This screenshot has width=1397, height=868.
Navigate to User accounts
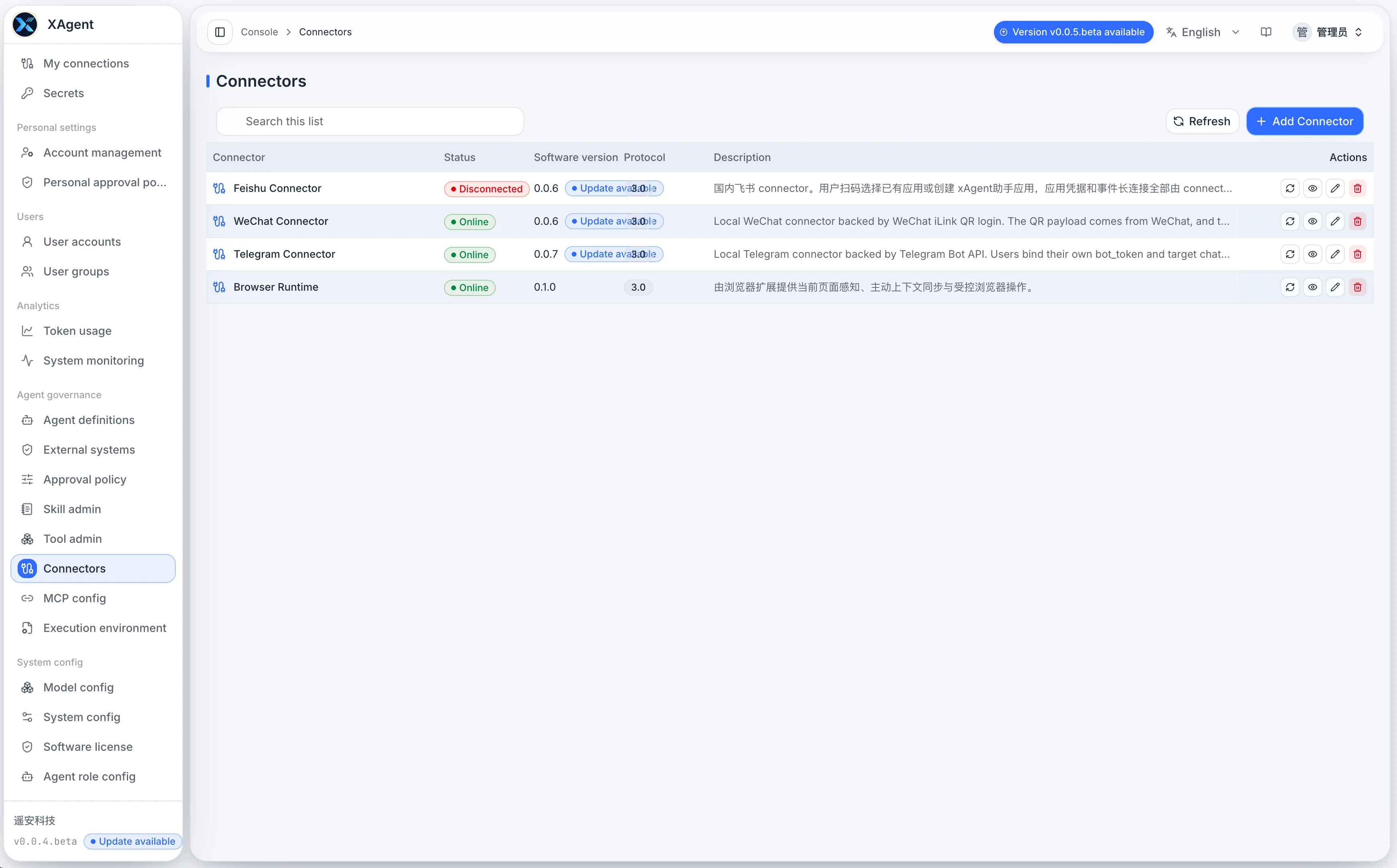93,242
